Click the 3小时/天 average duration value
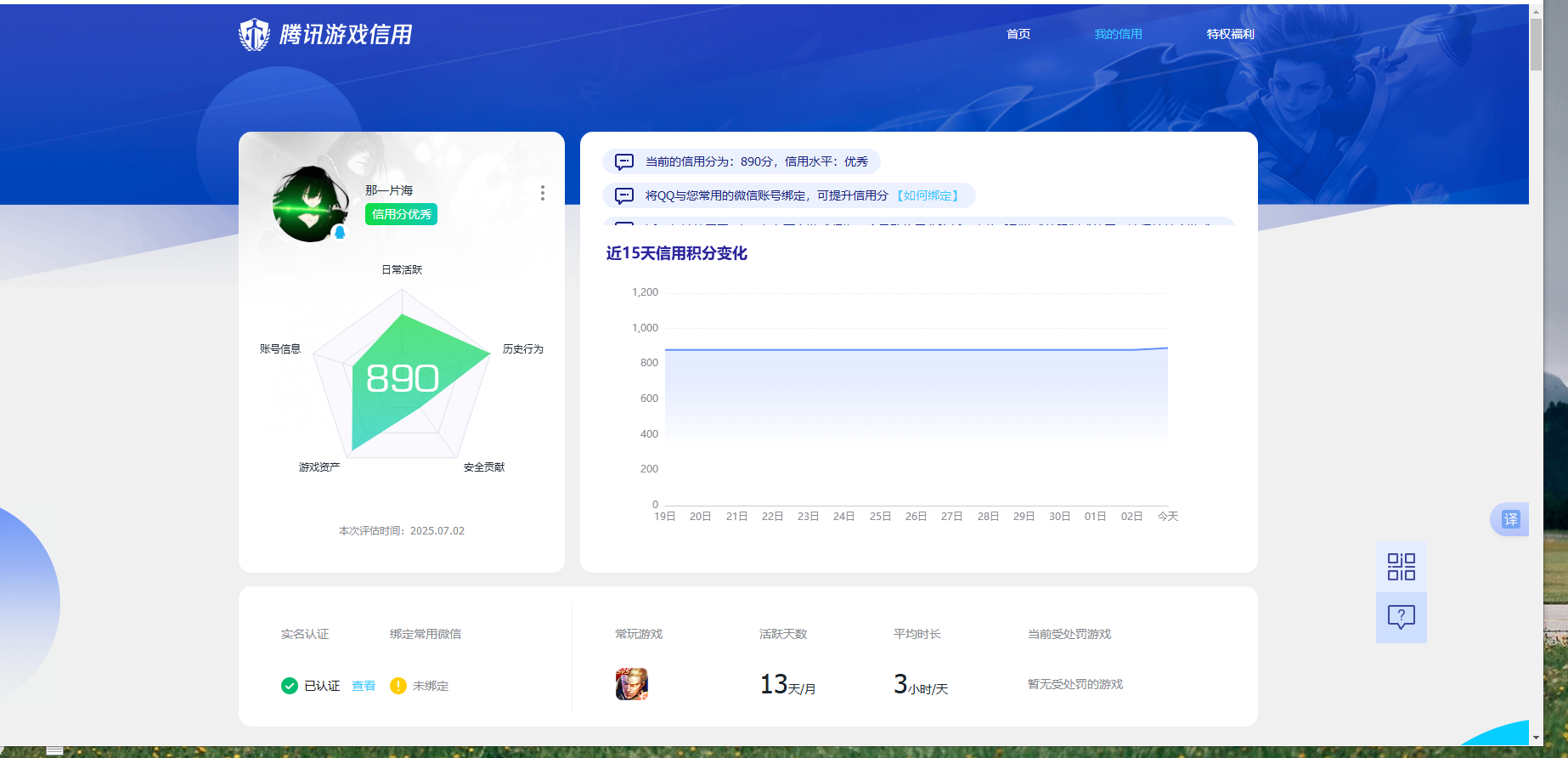 pos(921,684)
